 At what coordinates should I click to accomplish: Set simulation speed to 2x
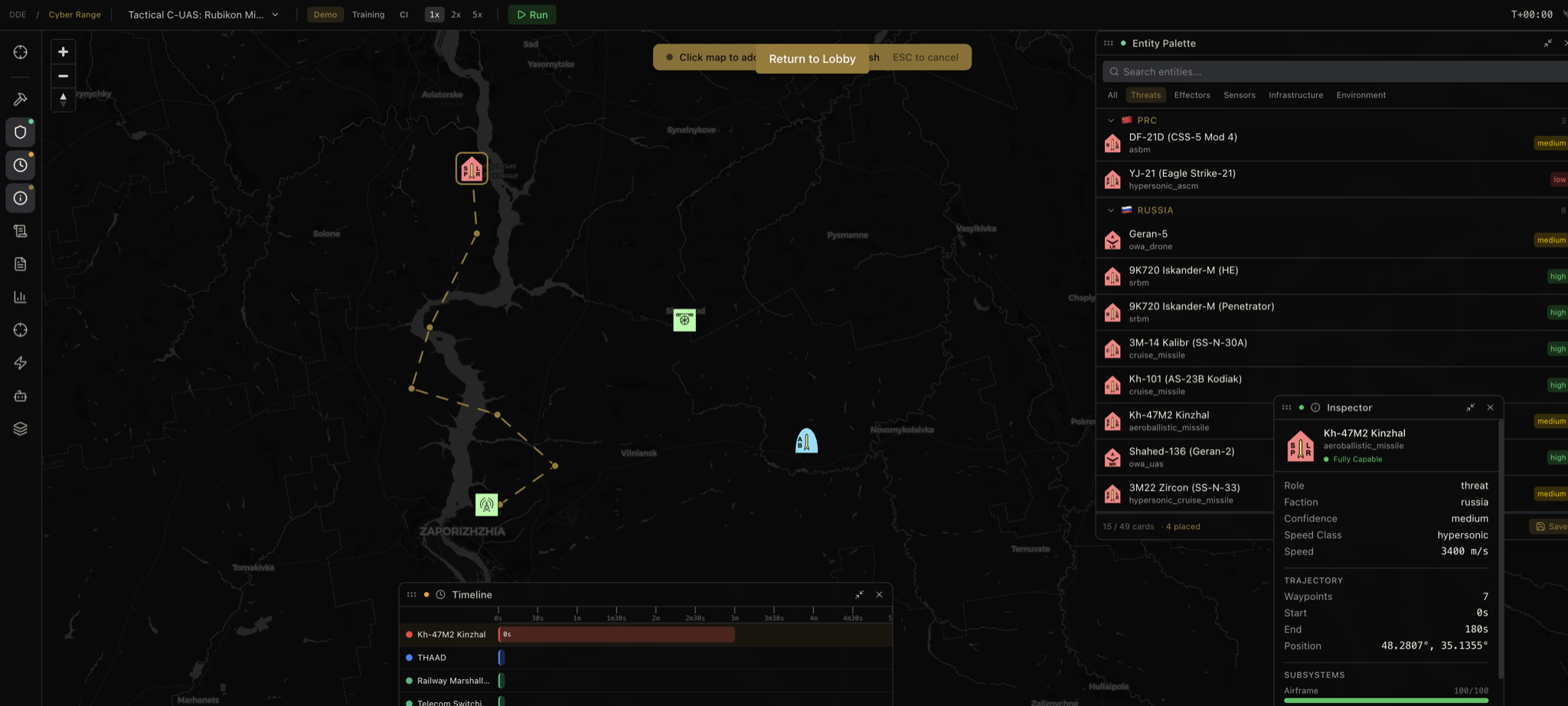click(x=456, y=15)
